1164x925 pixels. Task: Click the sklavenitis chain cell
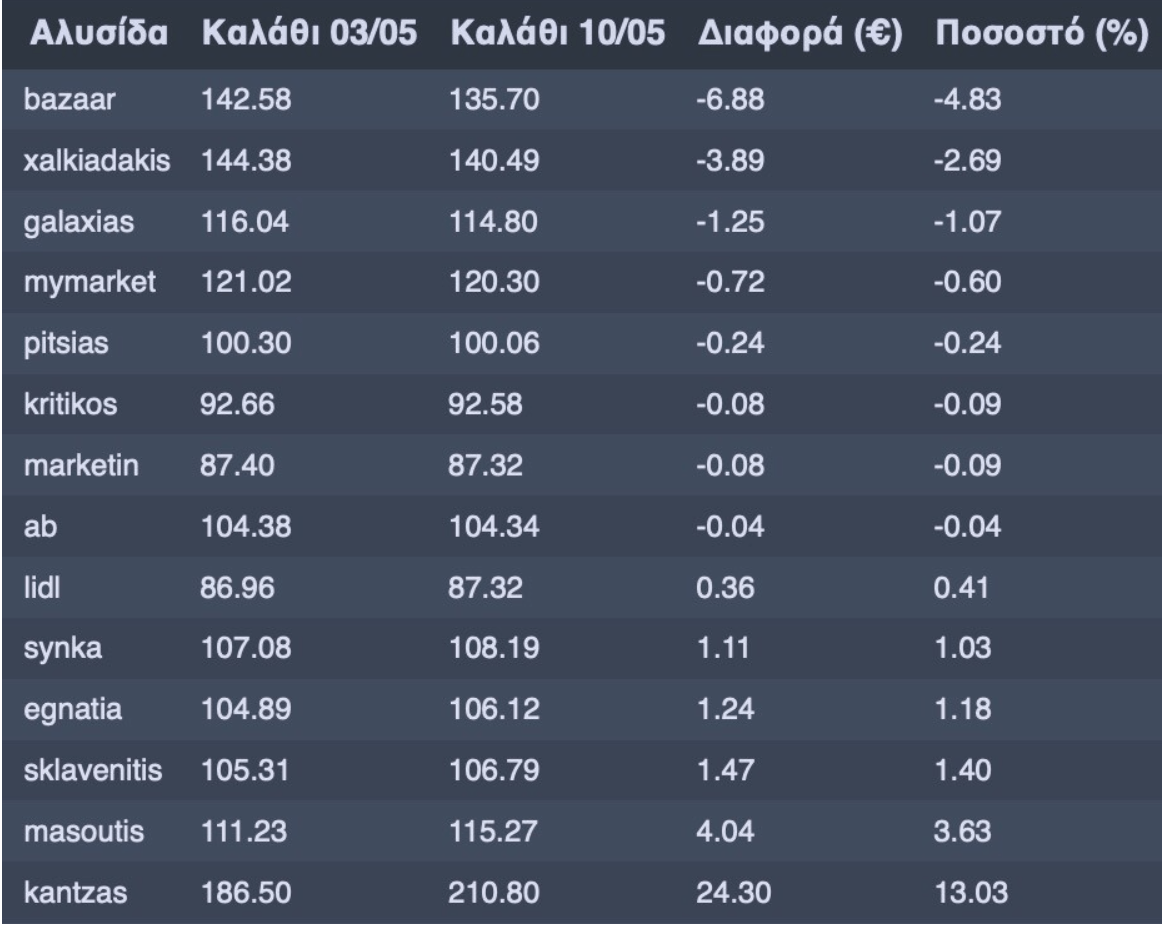coord(93,770)
